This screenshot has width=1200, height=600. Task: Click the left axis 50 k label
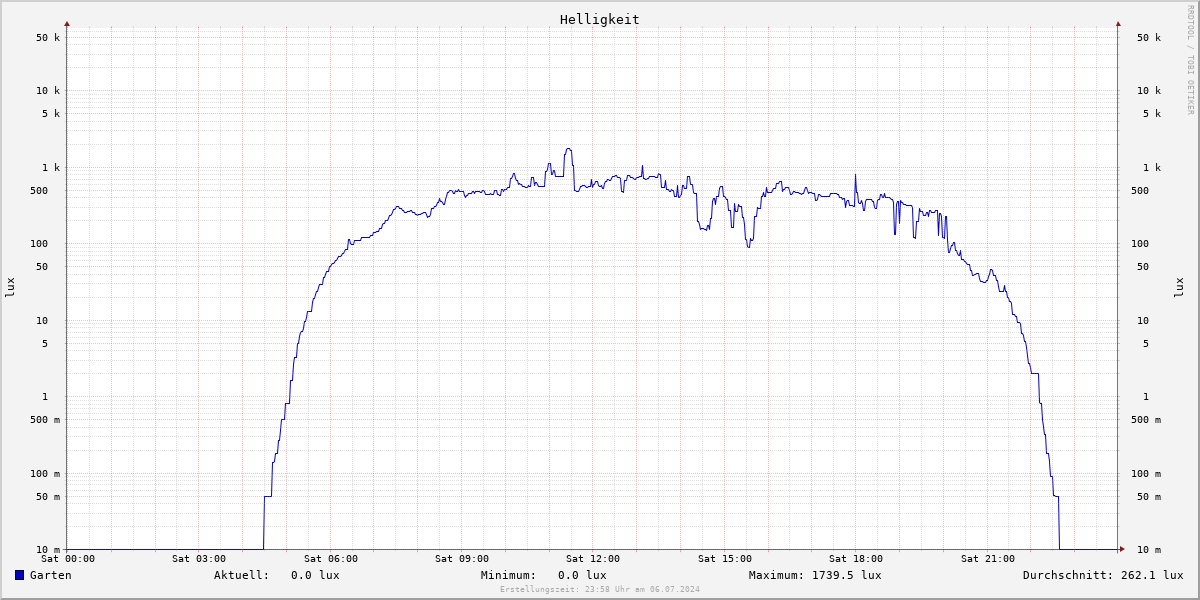click(x=48, y=38)
